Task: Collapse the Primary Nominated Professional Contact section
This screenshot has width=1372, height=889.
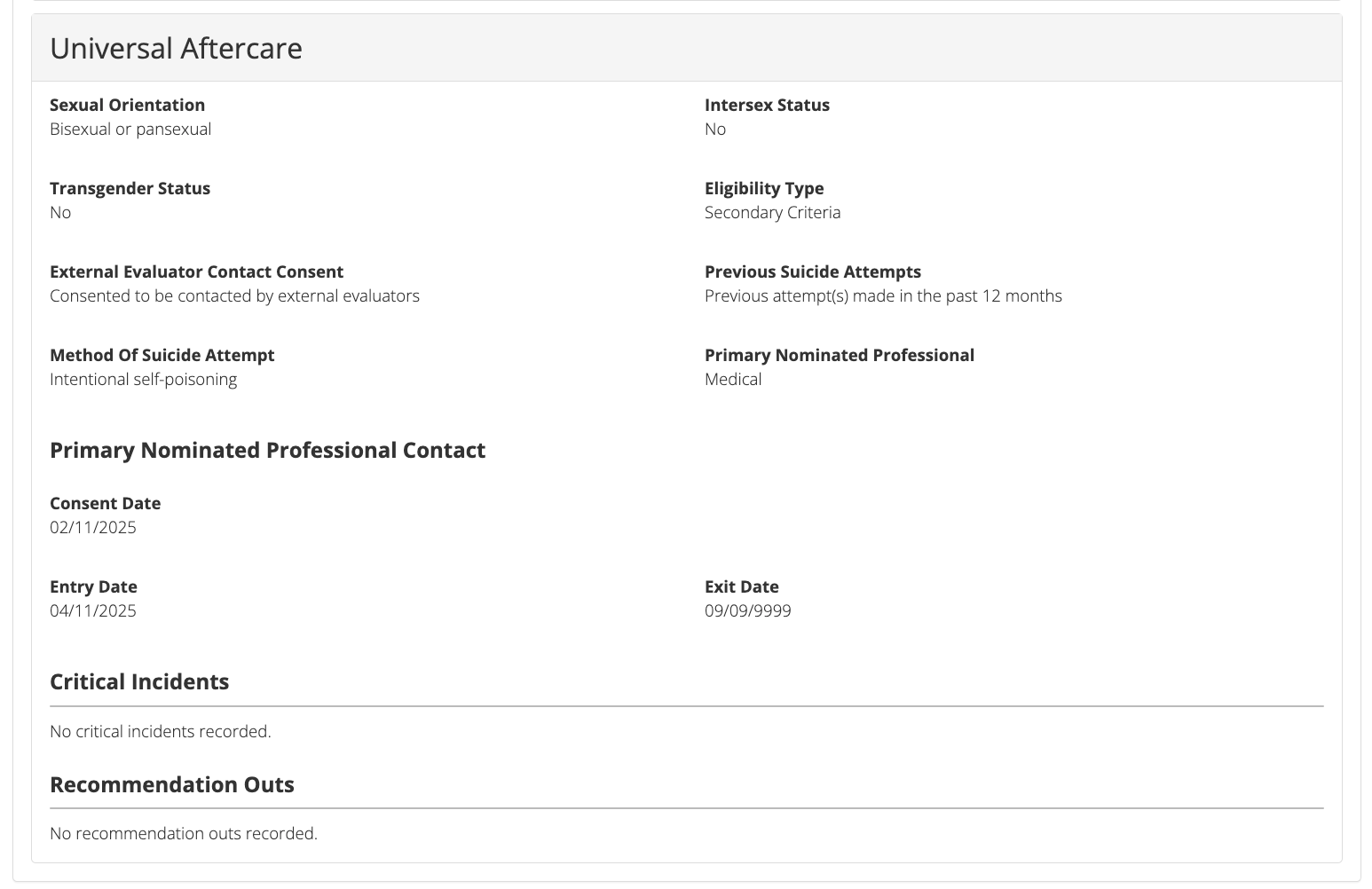Action: [x=267, y=450]
